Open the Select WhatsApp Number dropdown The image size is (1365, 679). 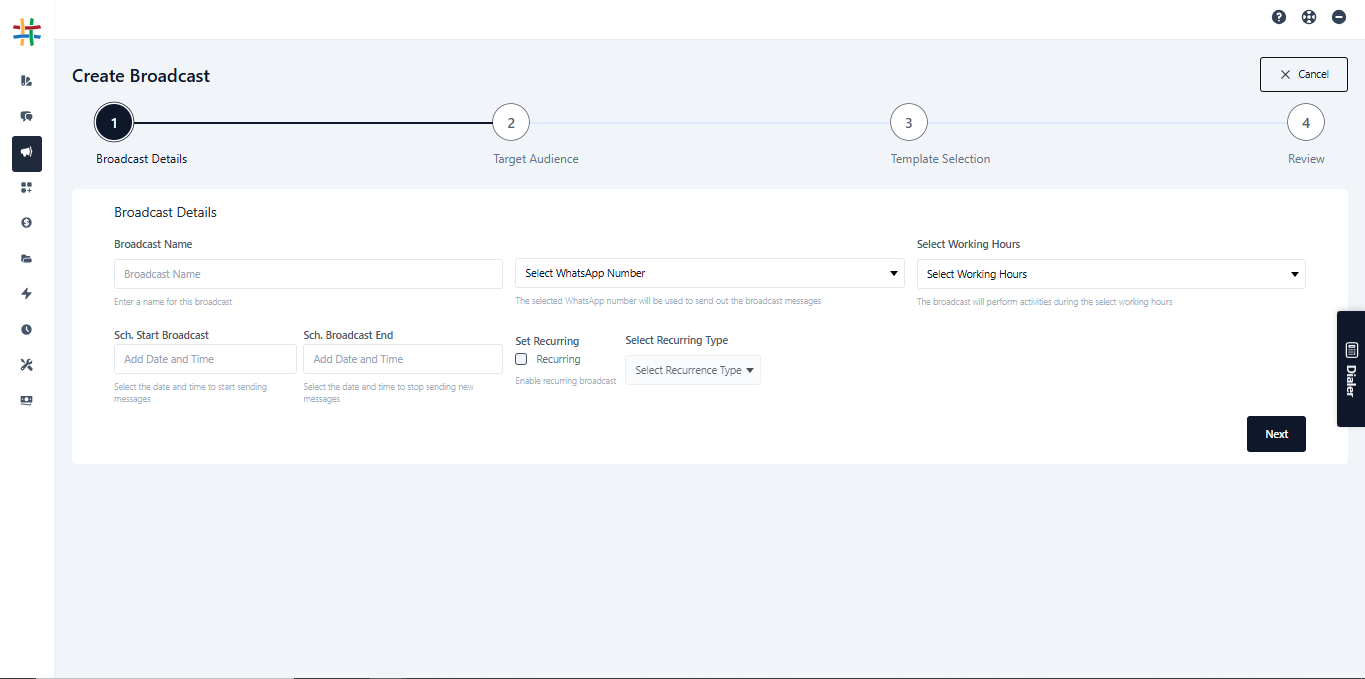coord(709,273)
